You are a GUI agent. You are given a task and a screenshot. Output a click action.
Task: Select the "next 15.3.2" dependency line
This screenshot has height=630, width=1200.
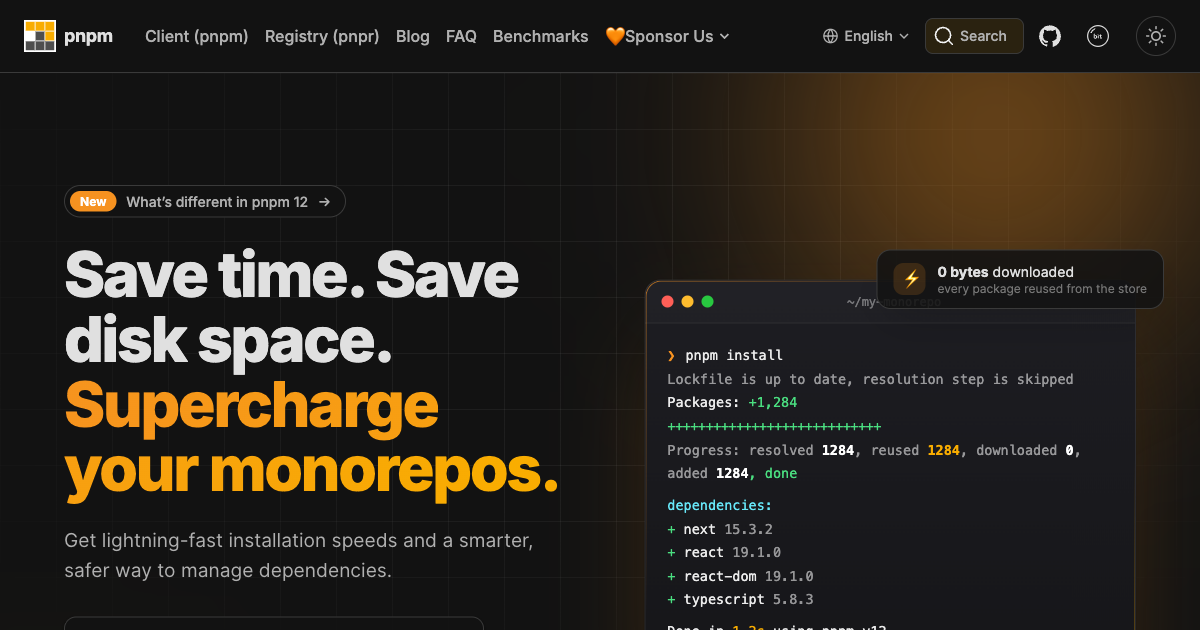pos(720,529)
